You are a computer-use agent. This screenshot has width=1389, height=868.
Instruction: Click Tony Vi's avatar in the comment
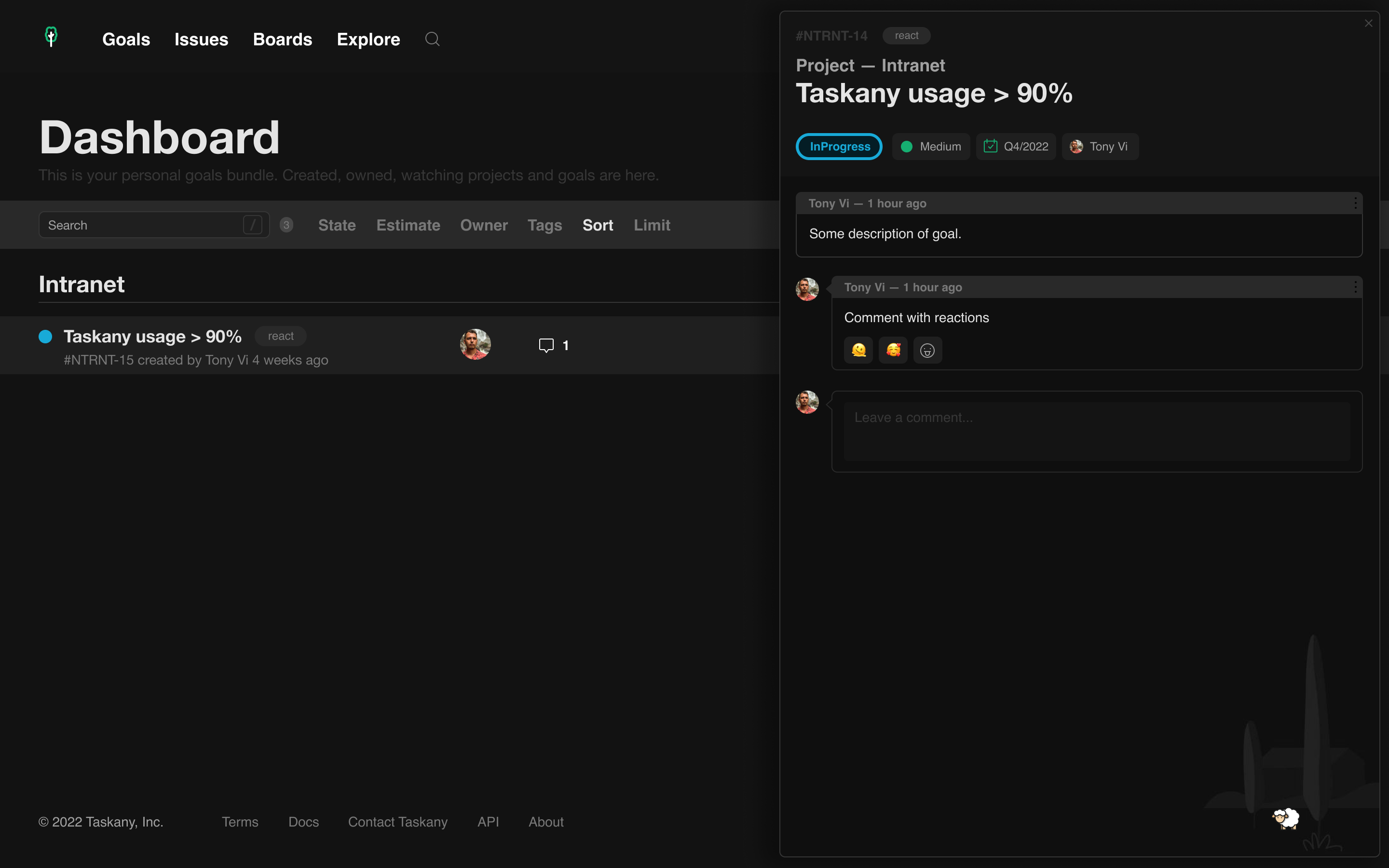pos(806,289)
